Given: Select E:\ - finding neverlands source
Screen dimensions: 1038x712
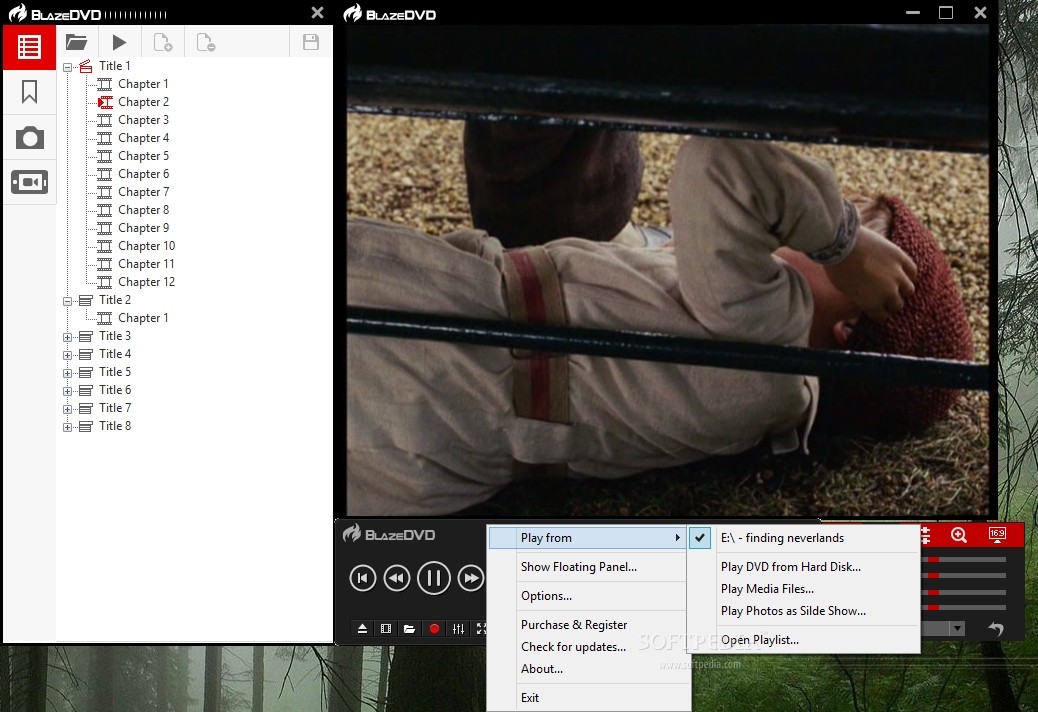Looking at the screenshot, I should click(803, 538).
